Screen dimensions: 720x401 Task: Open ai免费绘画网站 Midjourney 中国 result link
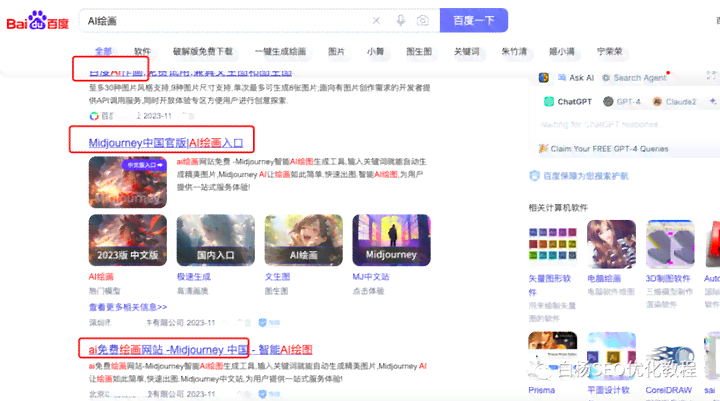pos(200,350)
